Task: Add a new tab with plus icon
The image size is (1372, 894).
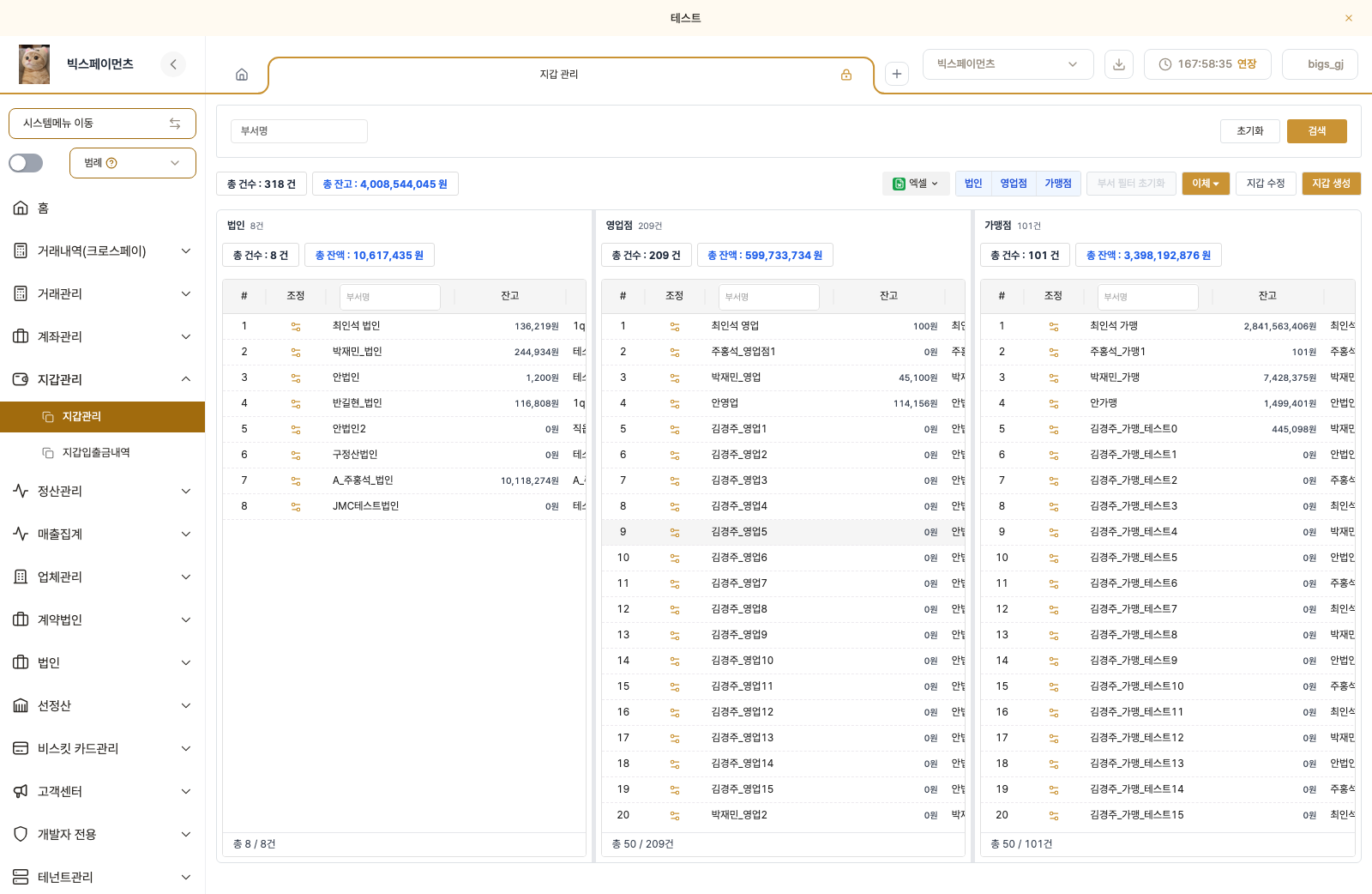Action: pyautogui.click(x=896, y=74)
